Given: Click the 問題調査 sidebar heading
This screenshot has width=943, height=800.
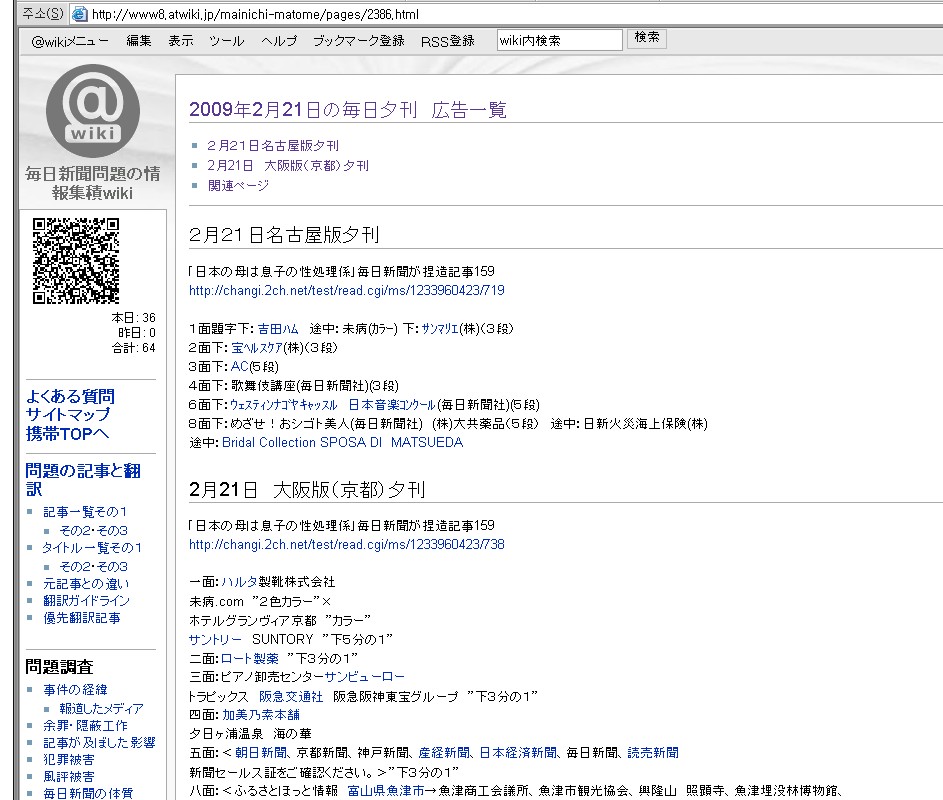Looking at the screenshot, I should click(60, 667).
